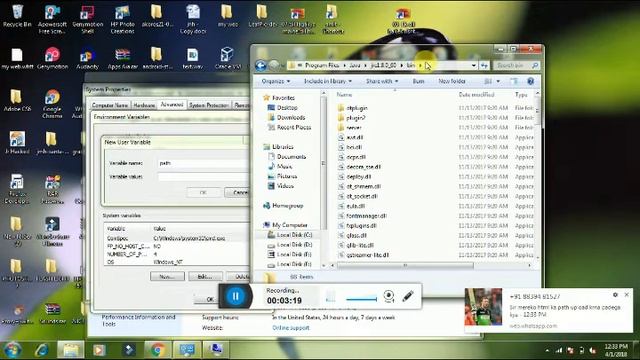
Task: Open the Audacity desktop shortcut
Action: click(x=87, y=58)
